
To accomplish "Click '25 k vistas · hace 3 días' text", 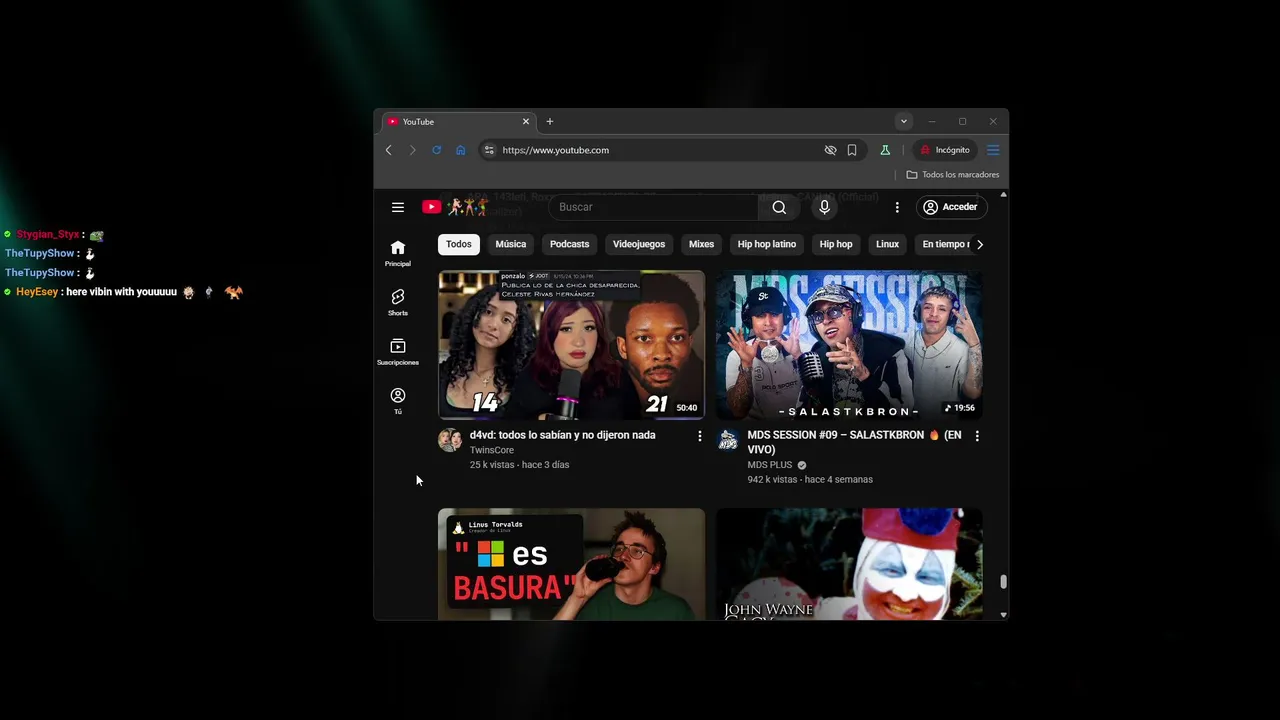I will click(520, 465).
